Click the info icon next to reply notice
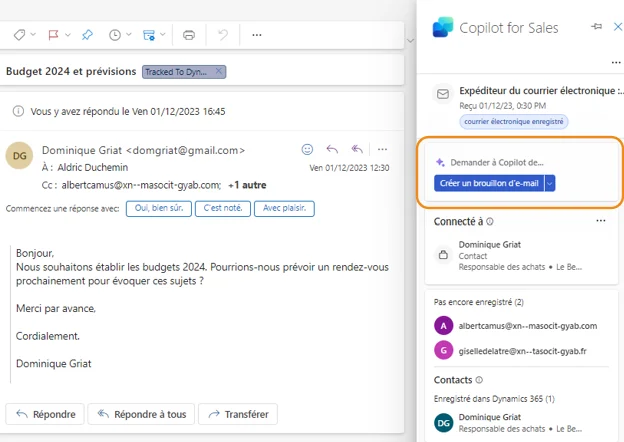 pyautogui.click(x=18, y=111)
